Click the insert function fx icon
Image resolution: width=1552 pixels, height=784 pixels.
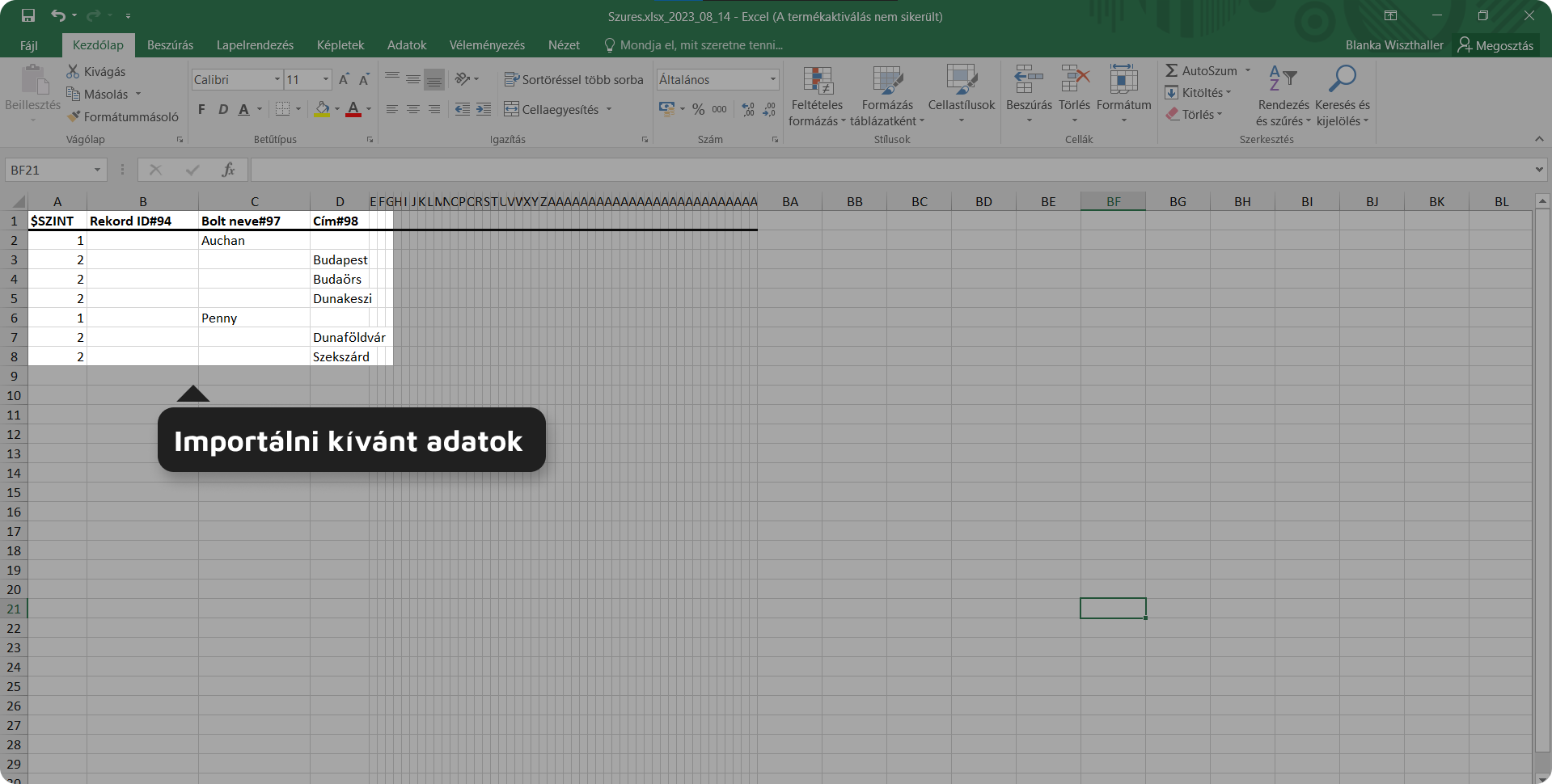click(229, 170)
